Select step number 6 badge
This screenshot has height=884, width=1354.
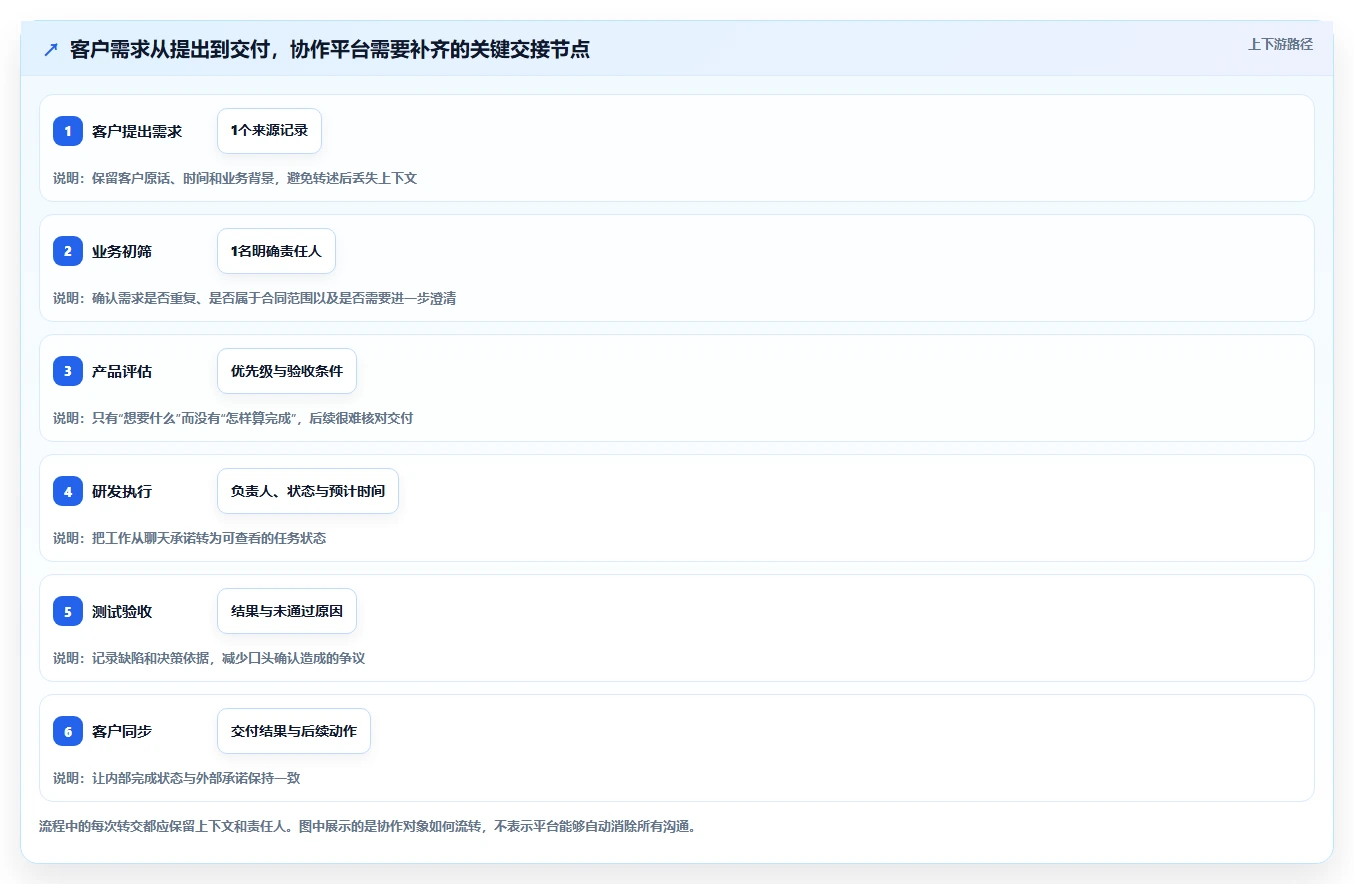[x=68, y=731]
